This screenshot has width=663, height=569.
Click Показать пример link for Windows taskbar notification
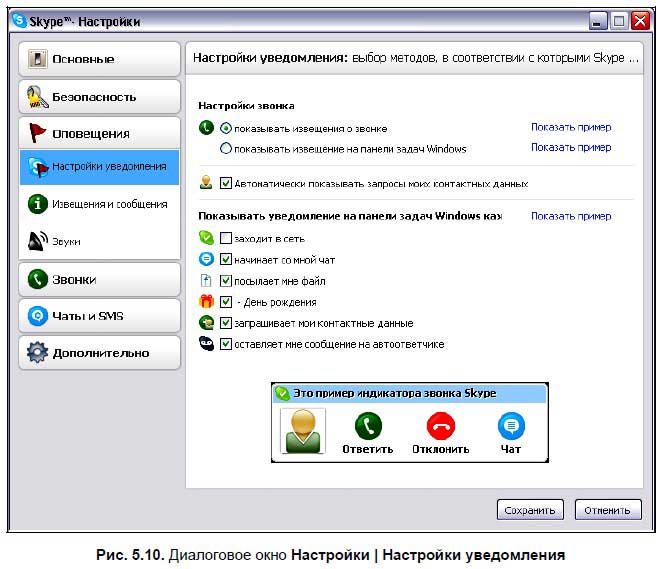coord(571,147)
